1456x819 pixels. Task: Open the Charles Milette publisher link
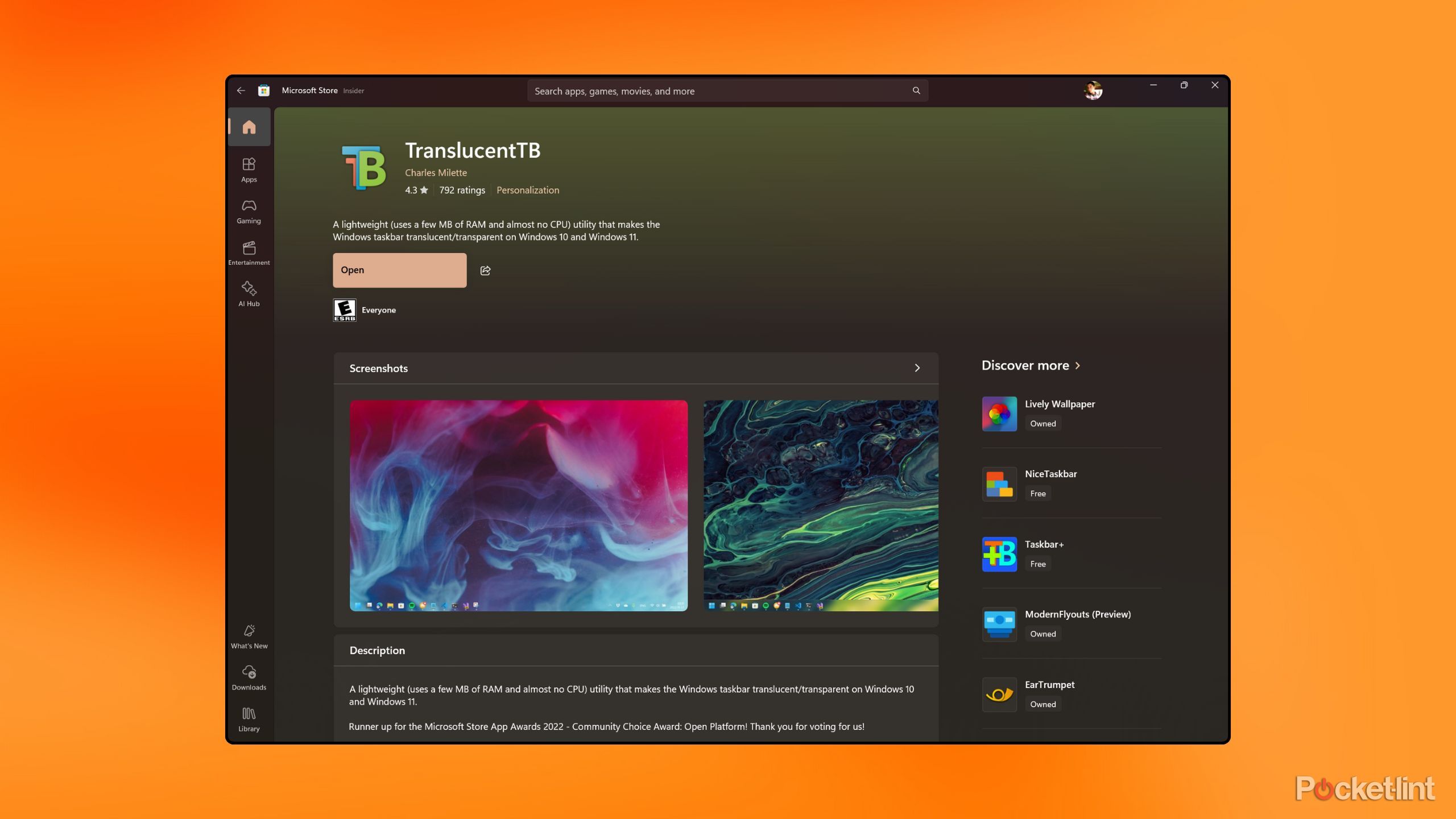pyautogui.click(x=436, y=172)
